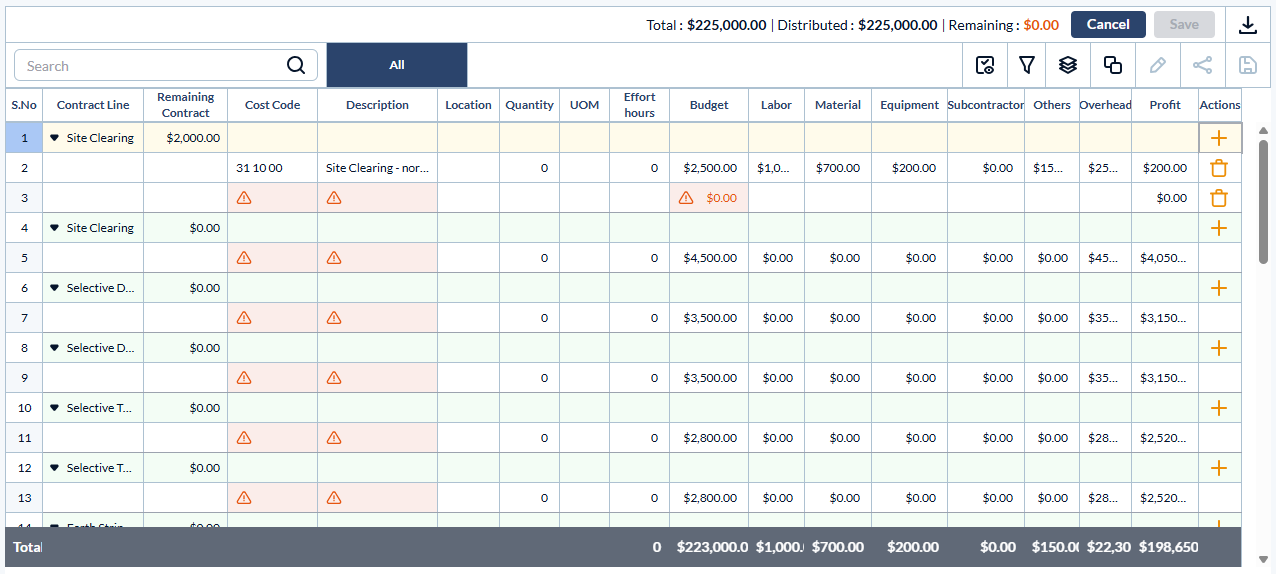Click the view settings checkmark-eye icon
Screen dimensions: 1276x574
(985, 65)
